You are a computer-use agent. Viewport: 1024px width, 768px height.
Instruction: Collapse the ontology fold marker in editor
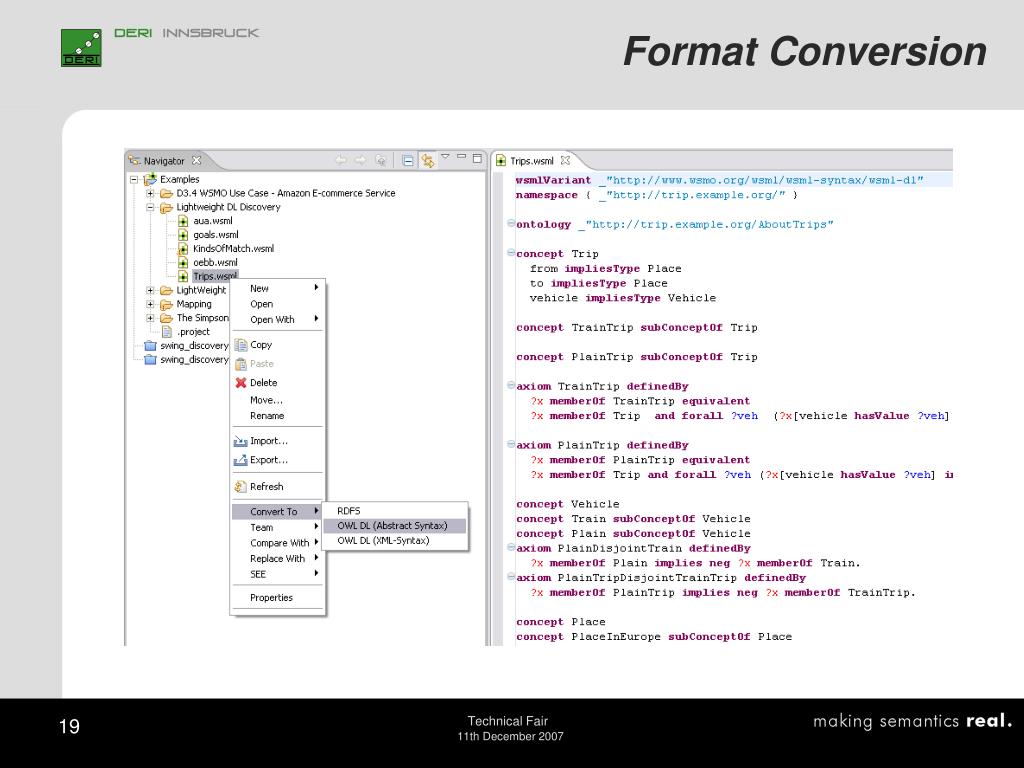(511, 223)
